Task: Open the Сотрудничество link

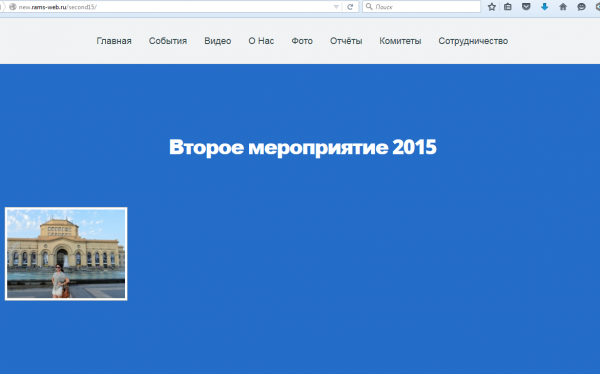Action: coord(473,41)
